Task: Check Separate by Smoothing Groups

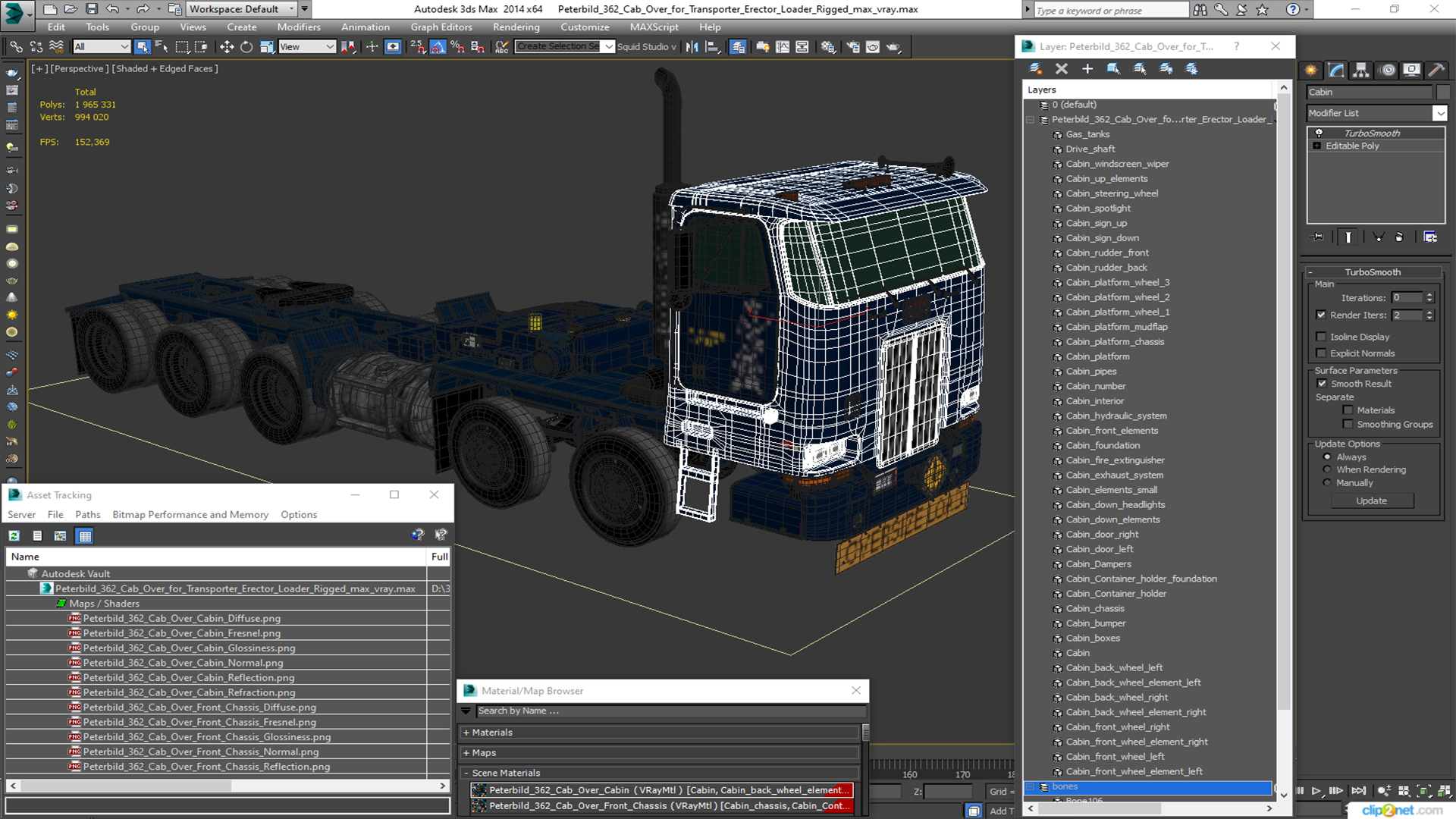Action: 1348,425
